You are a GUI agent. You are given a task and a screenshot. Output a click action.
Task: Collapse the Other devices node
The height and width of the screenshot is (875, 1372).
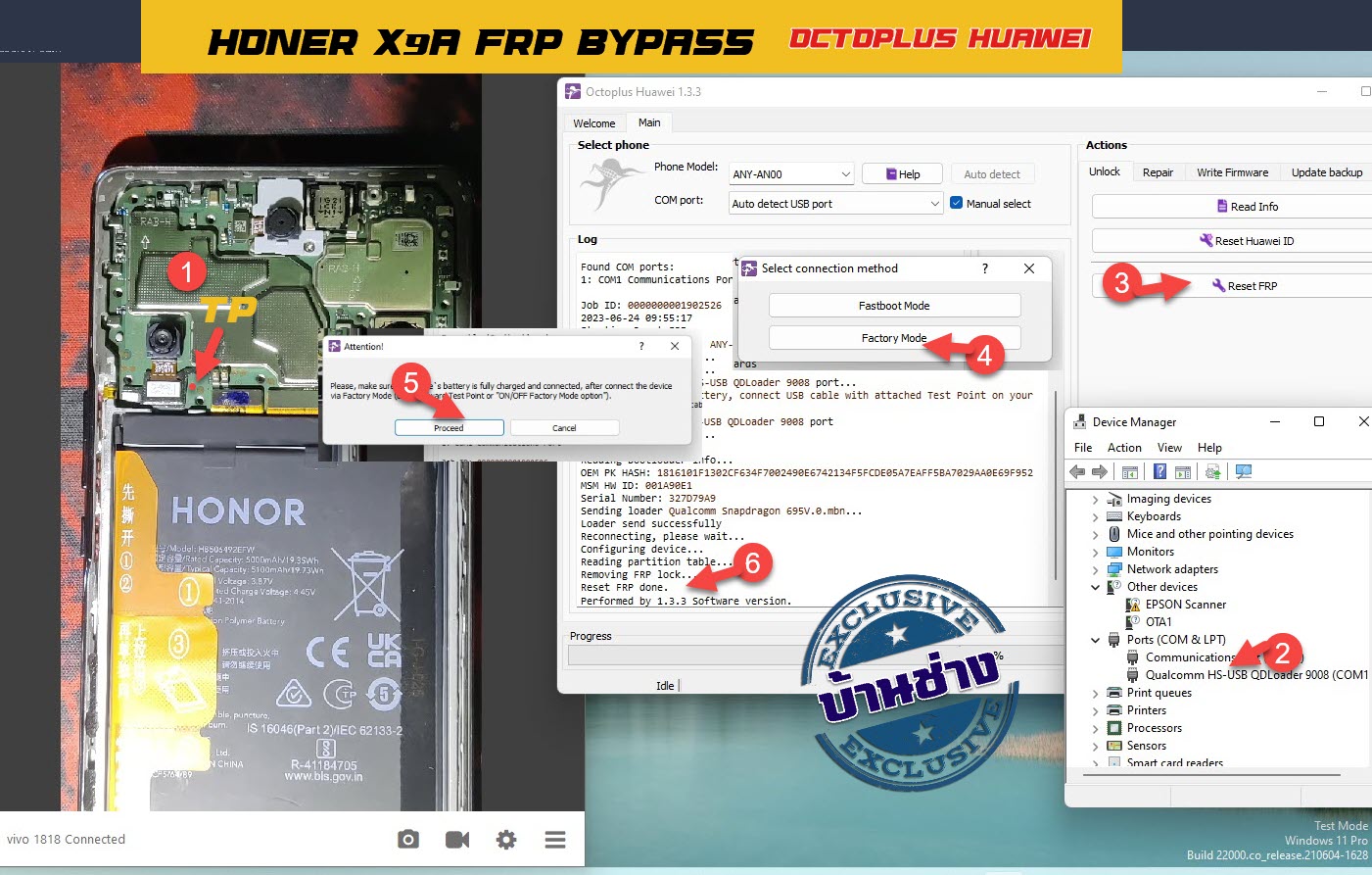[x=1095, y=587]
